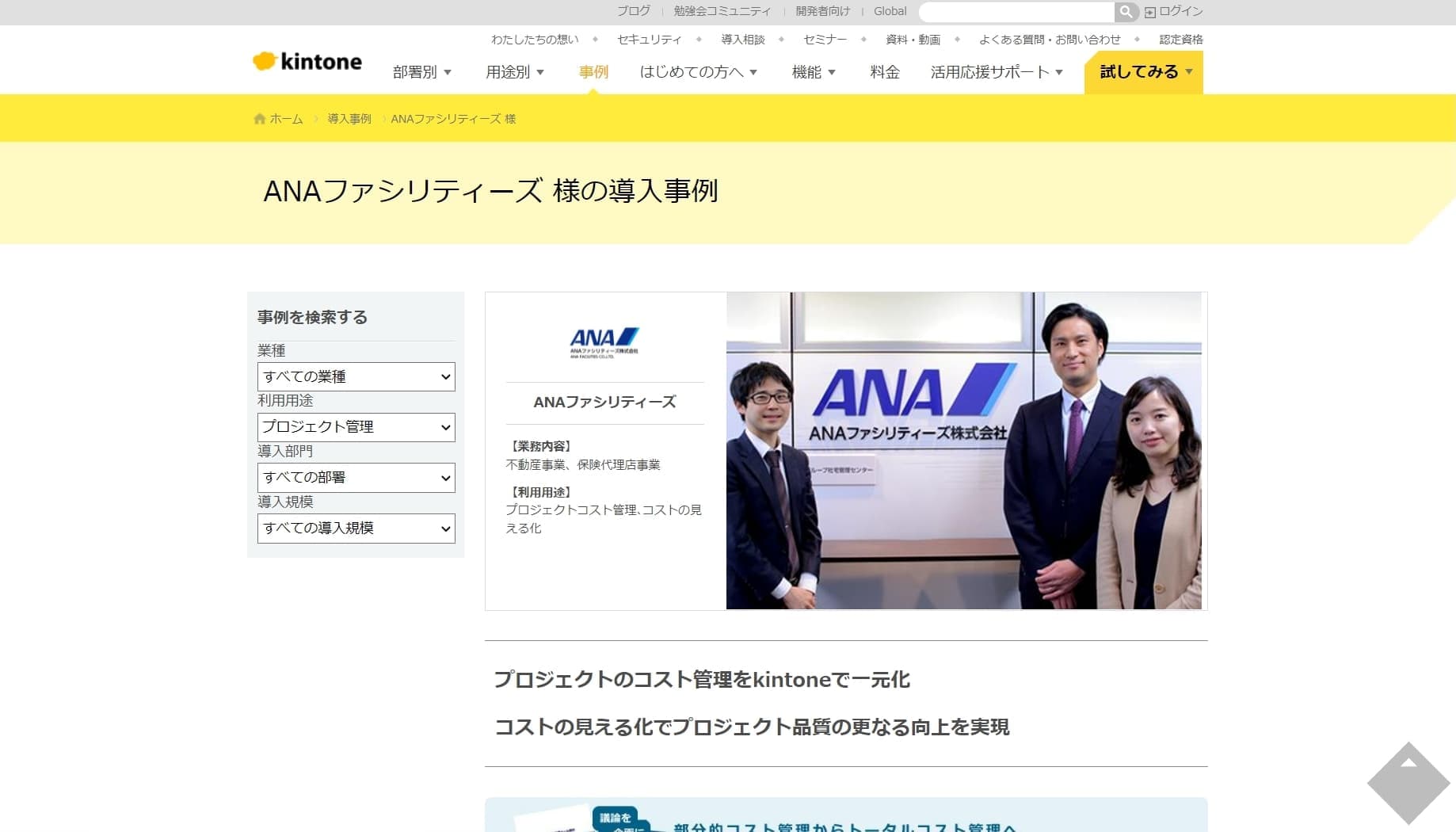Click into the site search field

(1016, 12)
